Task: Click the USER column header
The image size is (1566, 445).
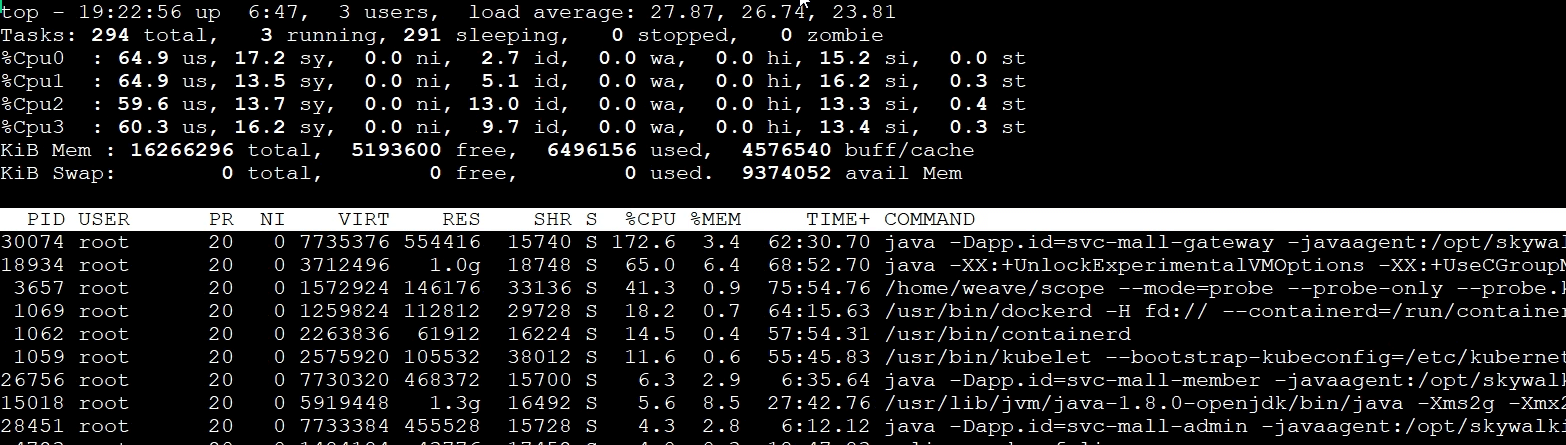Action: click(104, 219)
